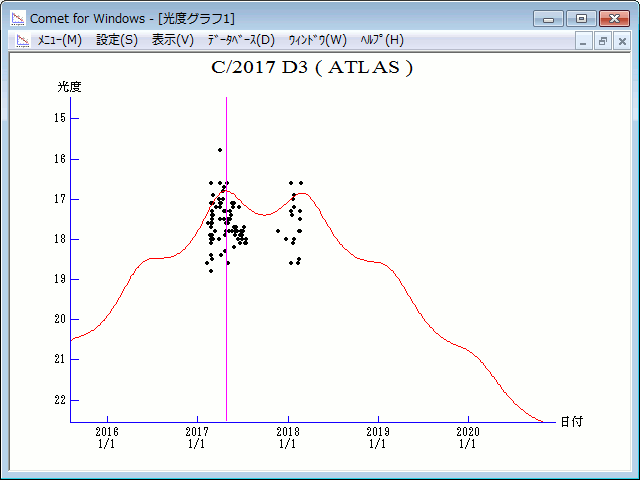Click the 日付 date axis label

tap(571, 421)
